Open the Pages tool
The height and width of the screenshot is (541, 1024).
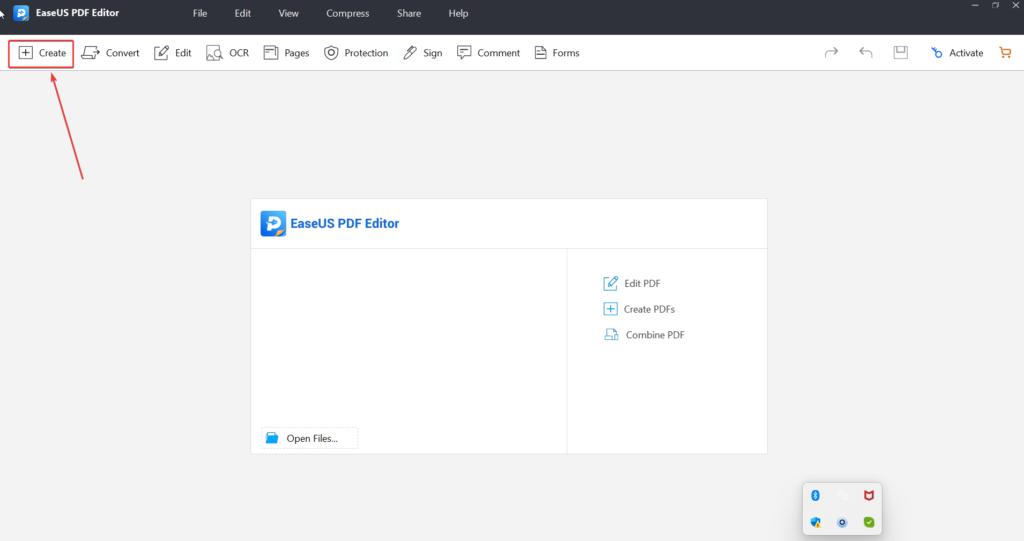286,53
